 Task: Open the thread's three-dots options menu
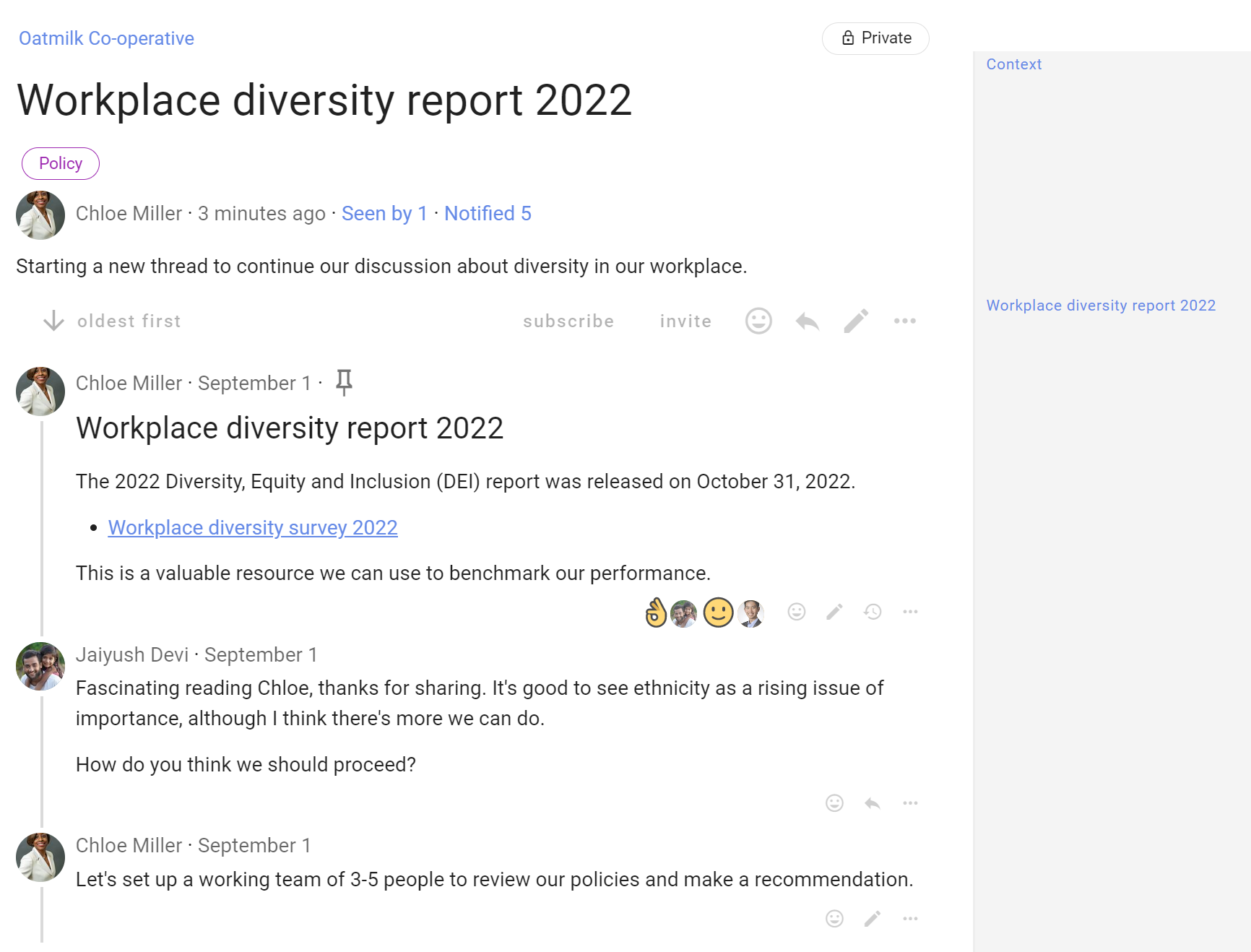pos(904,321)
